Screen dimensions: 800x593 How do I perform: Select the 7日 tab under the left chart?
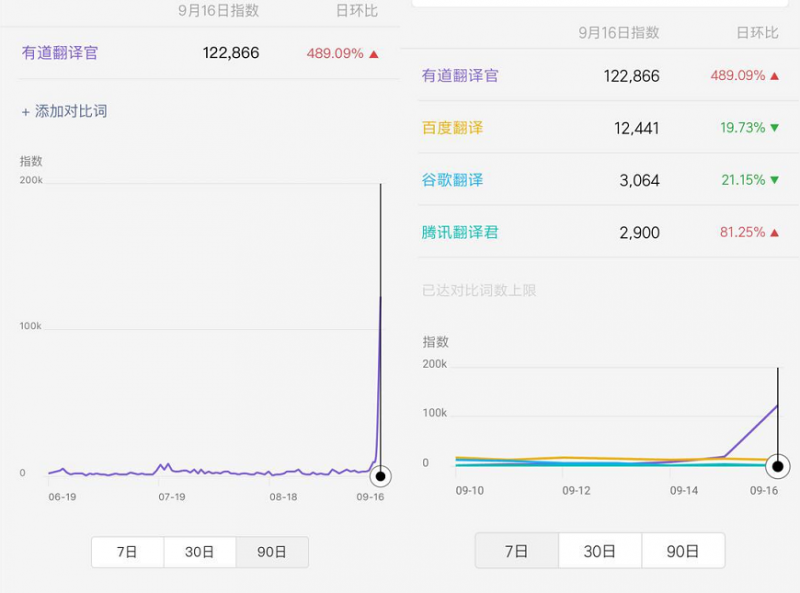coord(128,552)
